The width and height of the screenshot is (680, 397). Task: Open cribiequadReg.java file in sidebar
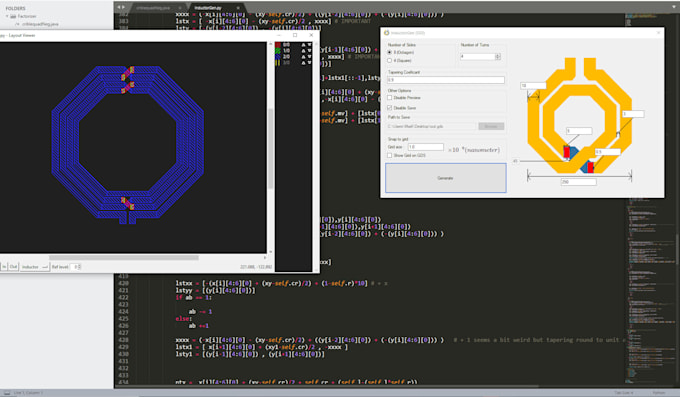coord(40,24)
